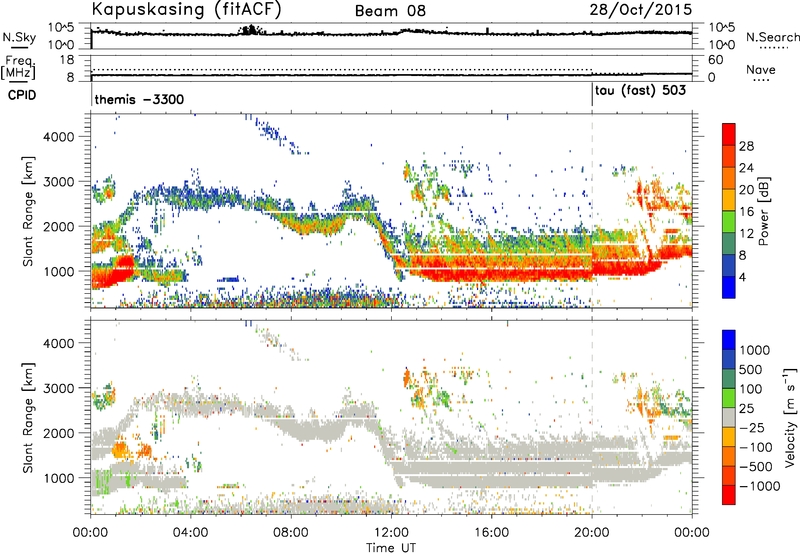Click the 'Power [dB]' colorbar label

763,212
